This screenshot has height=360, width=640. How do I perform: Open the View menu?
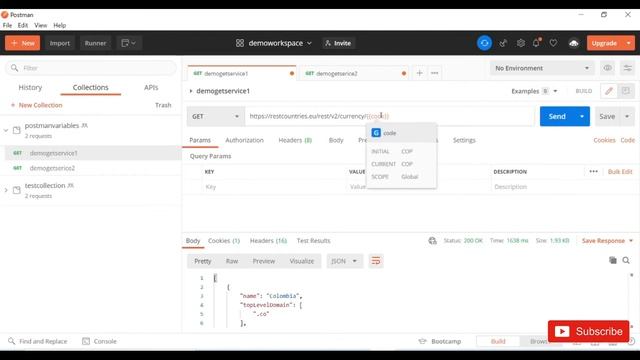click(40, 25)
